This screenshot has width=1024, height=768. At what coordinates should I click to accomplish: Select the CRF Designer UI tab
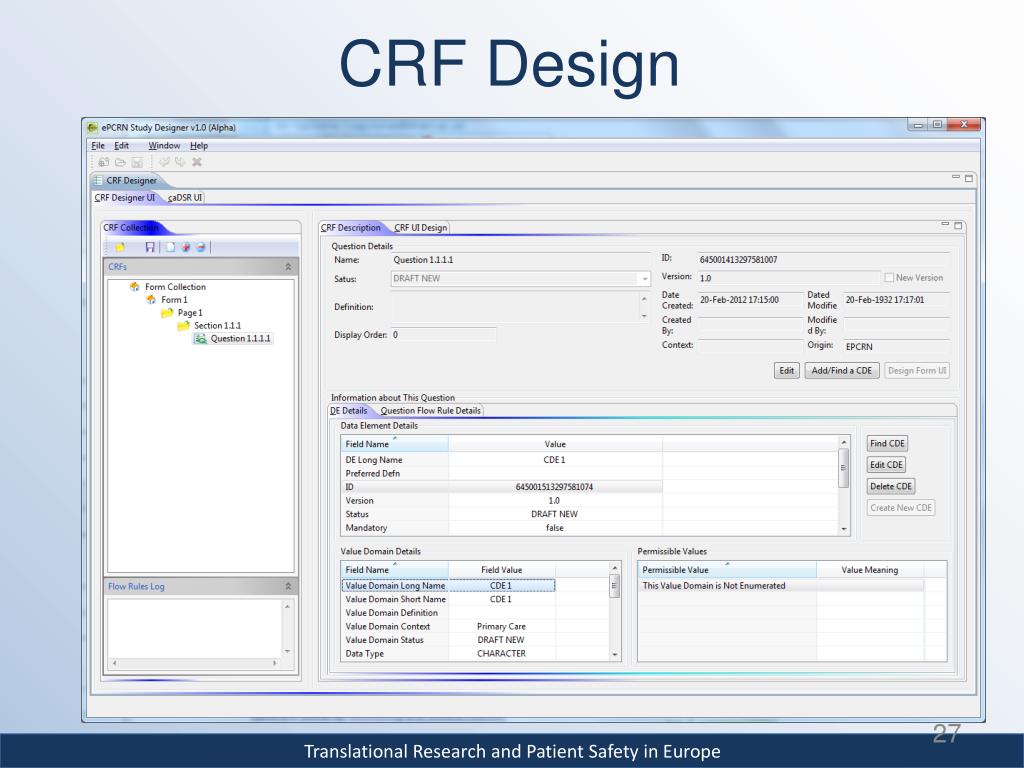(125, 197)
